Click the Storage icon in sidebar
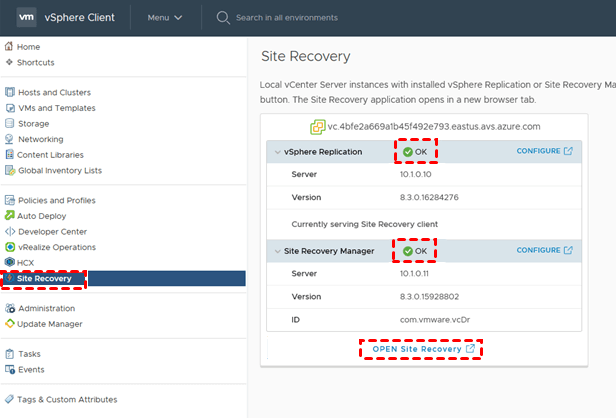Image resolution: width=616 pixels, height=418 pixels. coord(10,124)
